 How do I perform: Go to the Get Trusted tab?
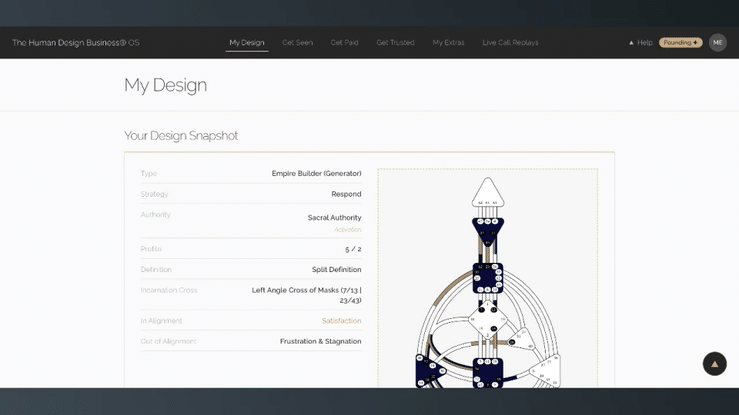point(395,42)
